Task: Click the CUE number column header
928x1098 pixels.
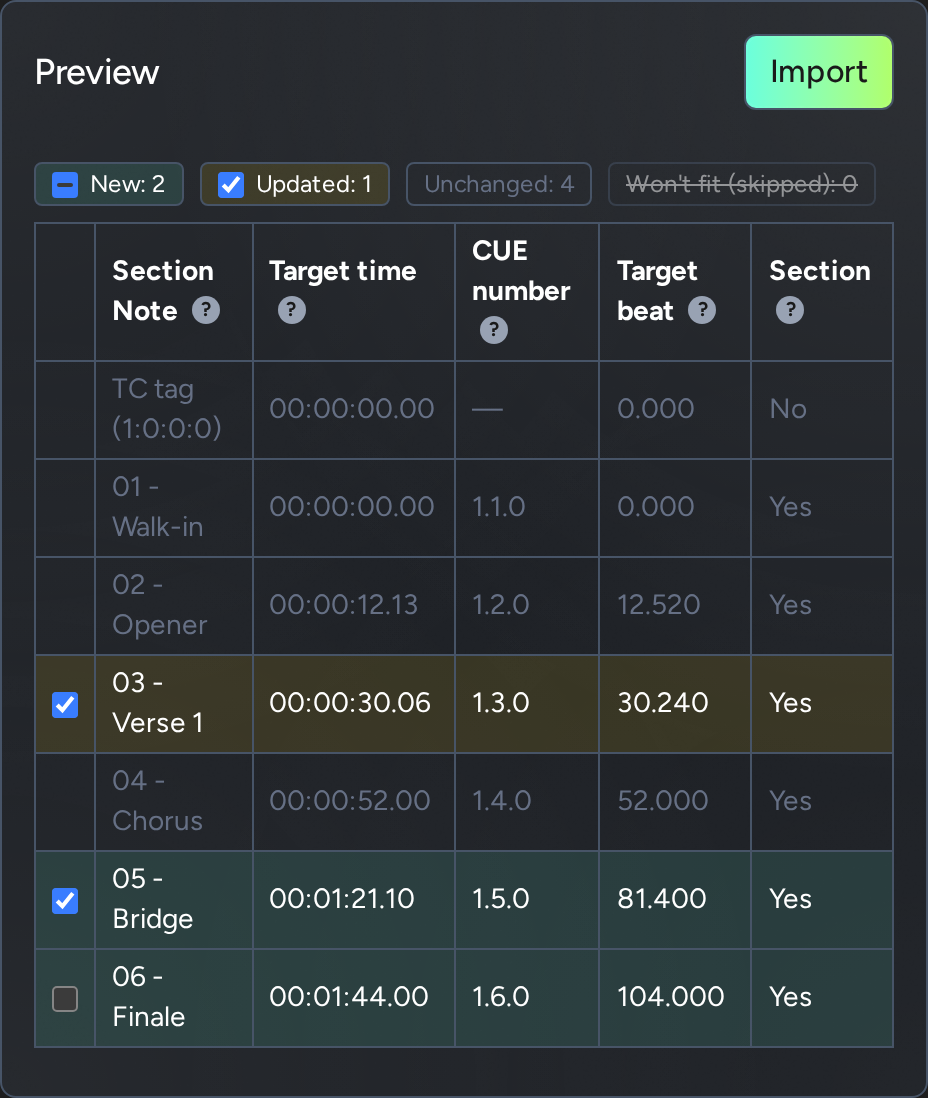Action: (527, 292)
